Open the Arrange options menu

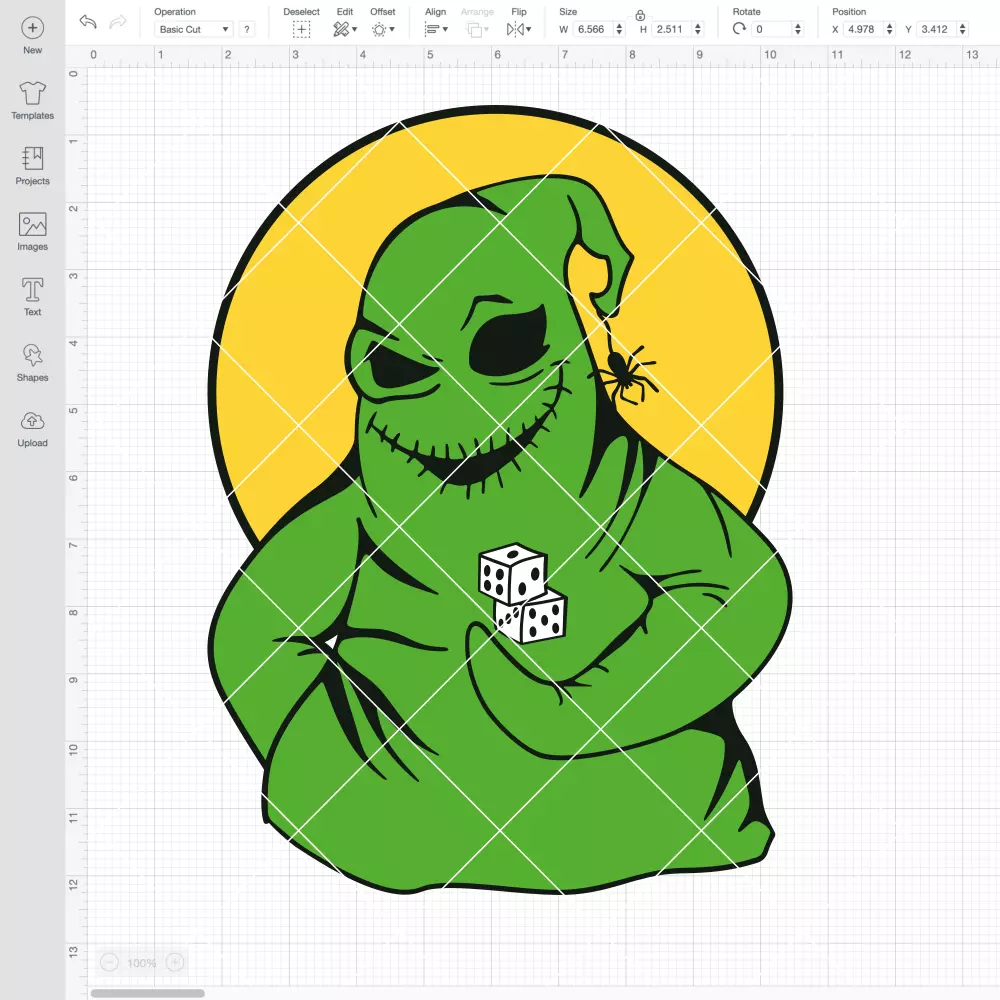pyautogui.click(x=477, y=29)
